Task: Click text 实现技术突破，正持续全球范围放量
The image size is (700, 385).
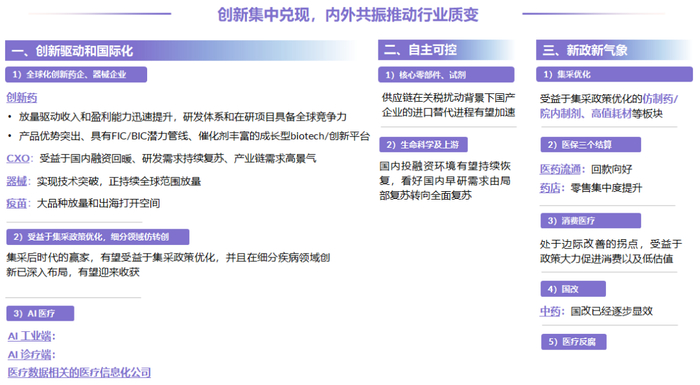Action: [119, 181]
